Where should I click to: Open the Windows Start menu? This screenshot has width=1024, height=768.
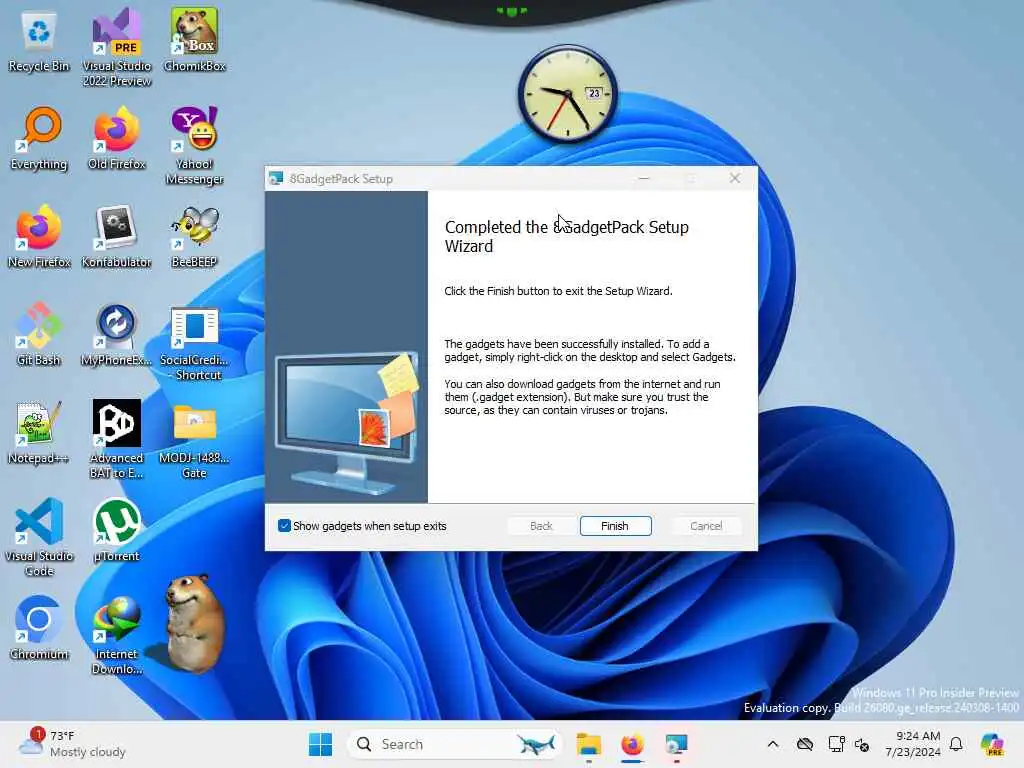[320, 744]
